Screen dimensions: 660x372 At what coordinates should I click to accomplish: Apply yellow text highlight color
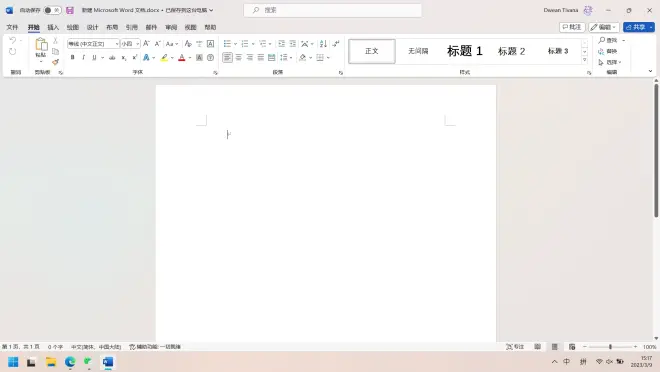tap(164, 58)
